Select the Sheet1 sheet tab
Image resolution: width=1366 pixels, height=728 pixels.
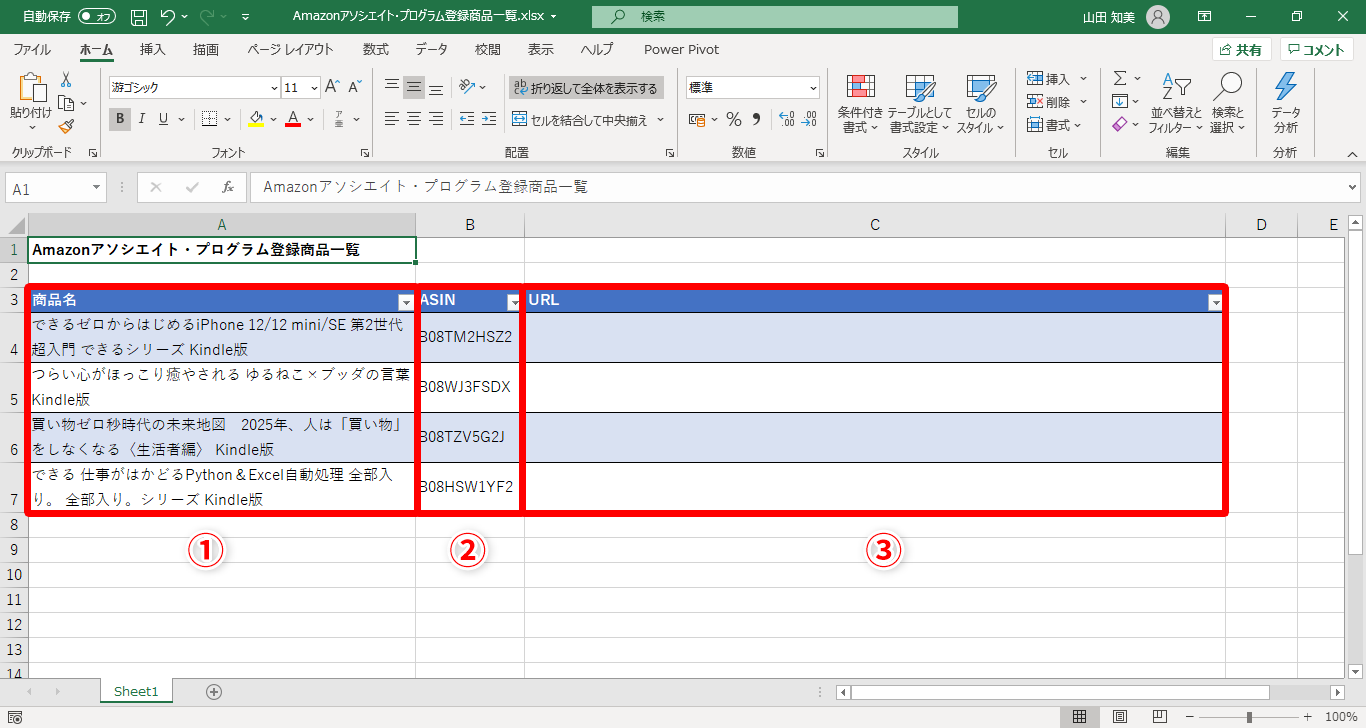pos(136,691)
